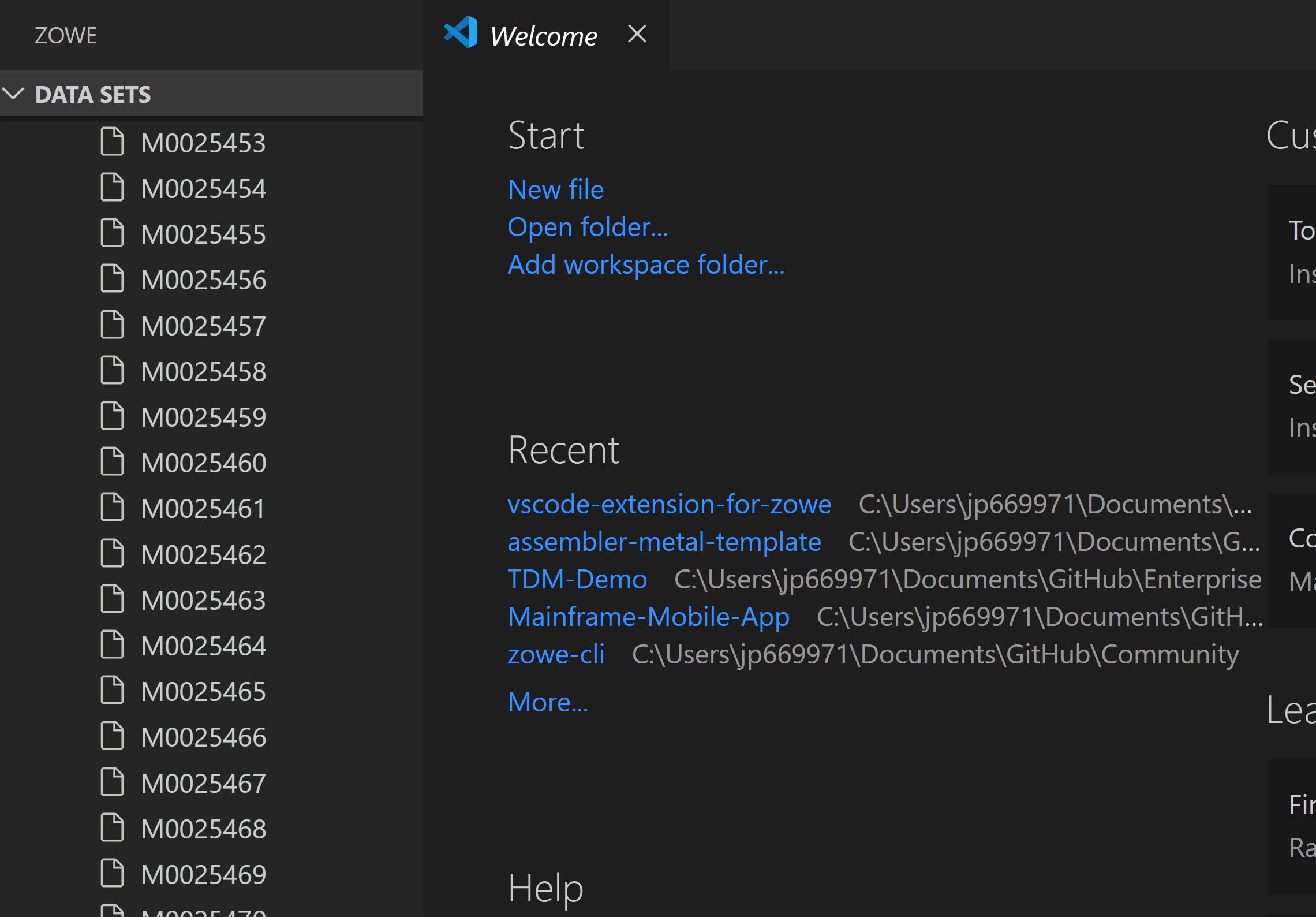The height and width of the screenshot is (917, 1316).
Task: Click the document icon next to M0025460
Action: click(x=111, y=461)
